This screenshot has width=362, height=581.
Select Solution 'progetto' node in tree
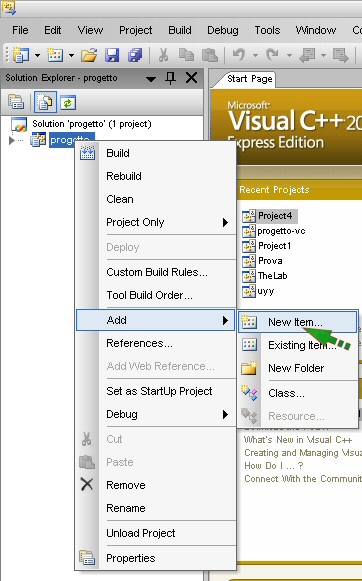(x=92, y=124)
